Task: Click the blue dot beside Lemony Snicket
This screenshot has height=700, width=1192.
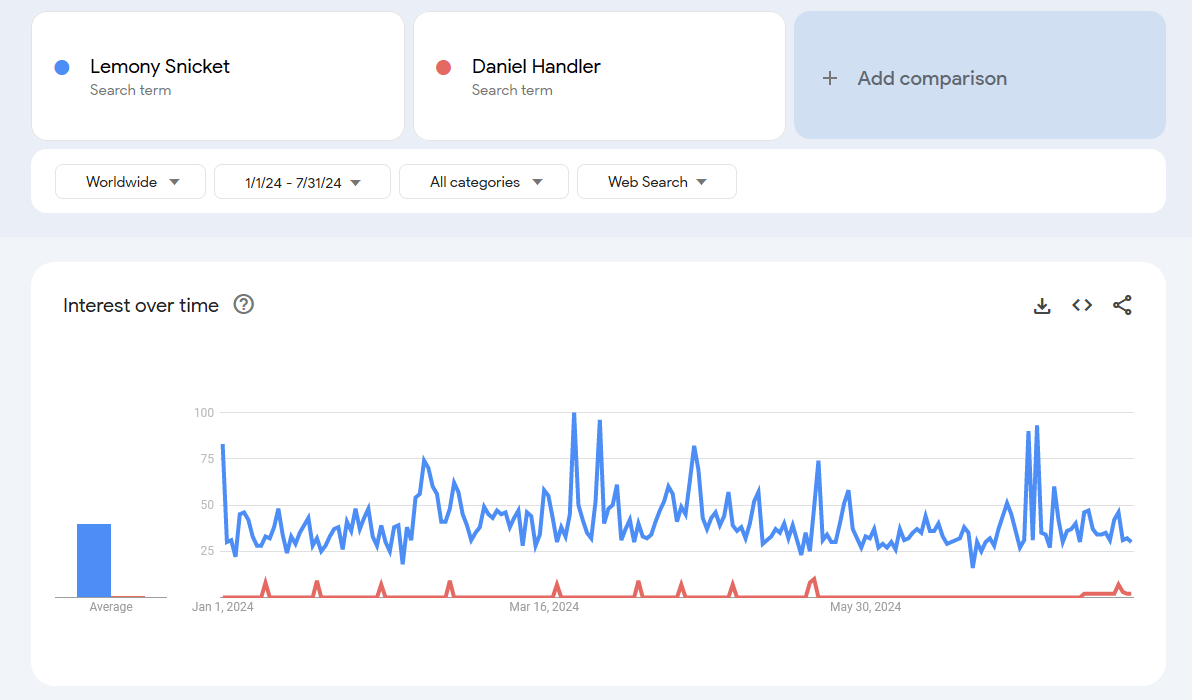Action: click(x=62, y=67)
